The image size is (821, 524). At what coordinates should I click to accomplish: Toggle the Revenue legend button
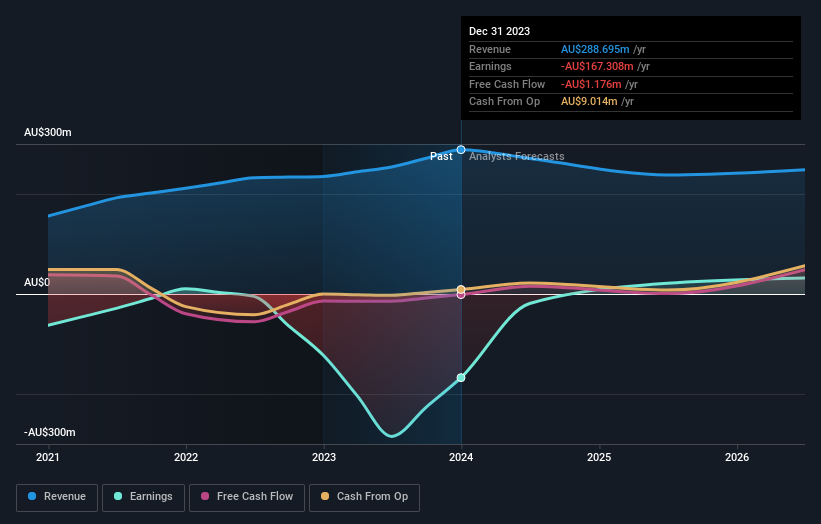click(57, 497)
